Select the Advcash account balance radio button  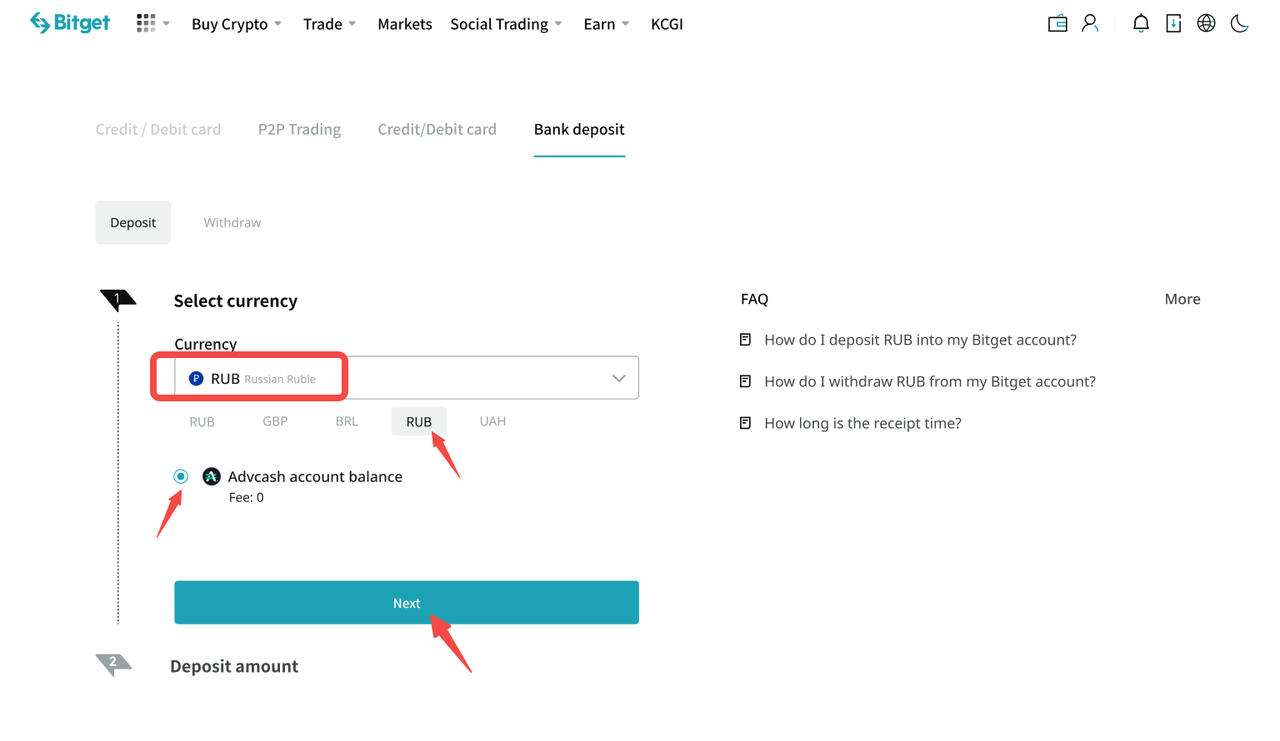(181, 476)
